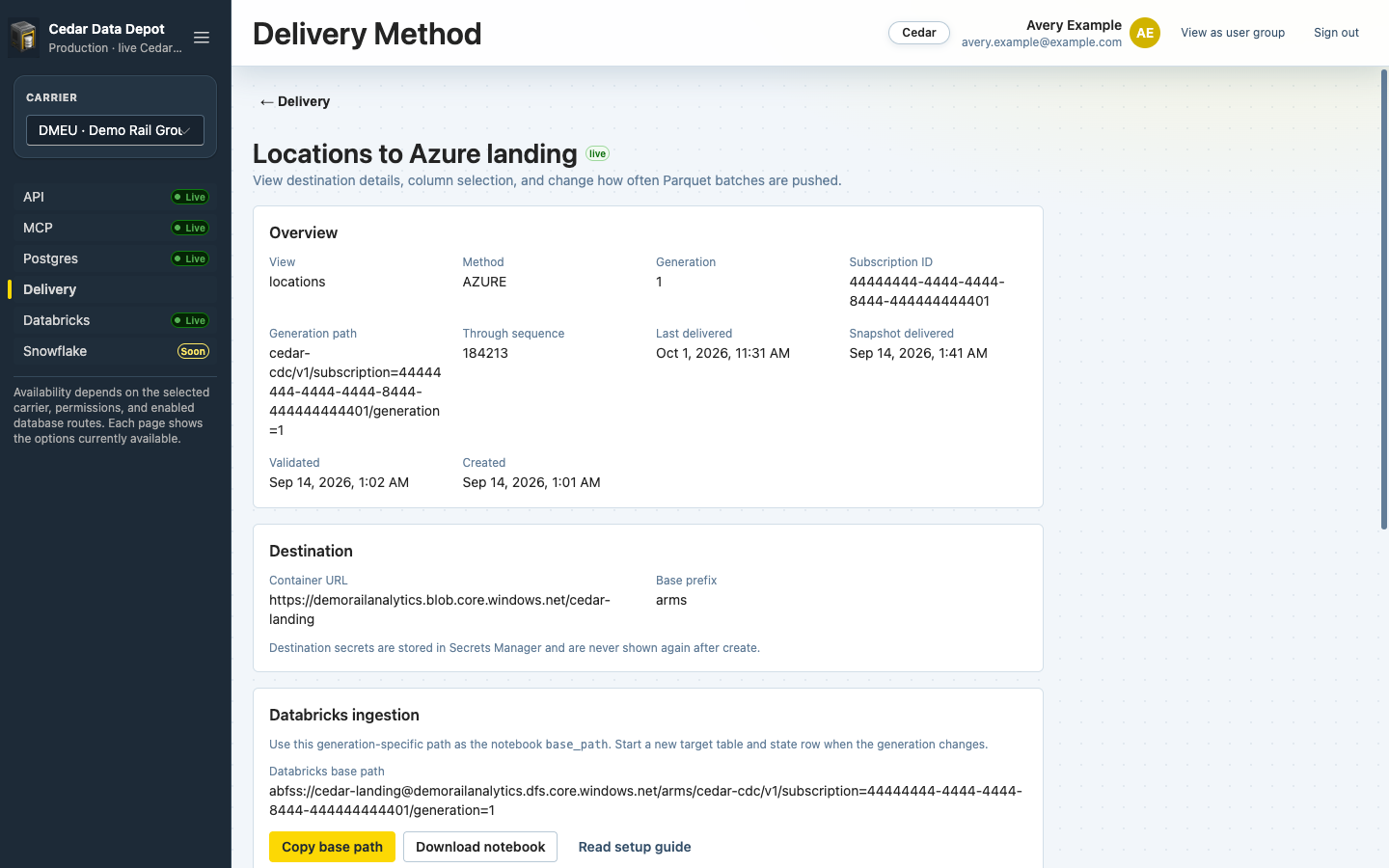The width and height of the screenshot is (1389, 868).
Task: Click the Method value AZURE
Action: click(484, 282)
